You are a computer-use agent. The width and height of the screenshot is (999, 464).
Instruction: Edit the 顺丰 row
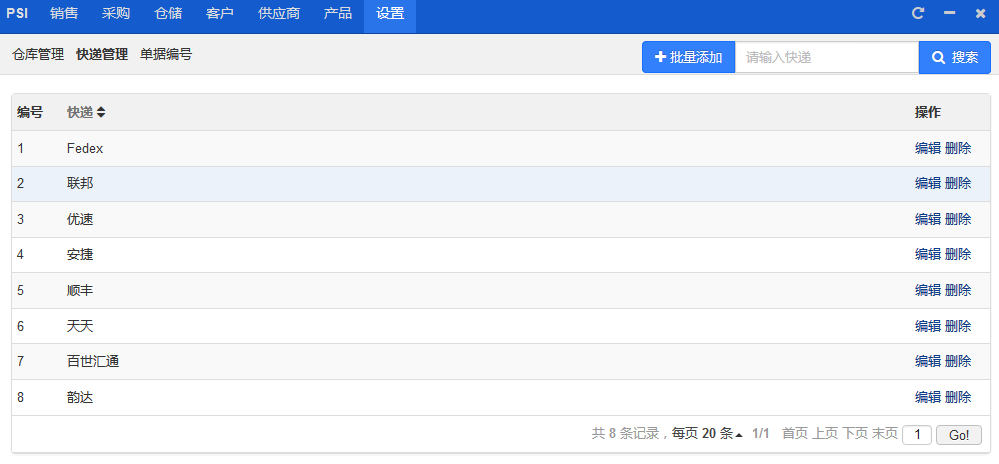point(928,291)
